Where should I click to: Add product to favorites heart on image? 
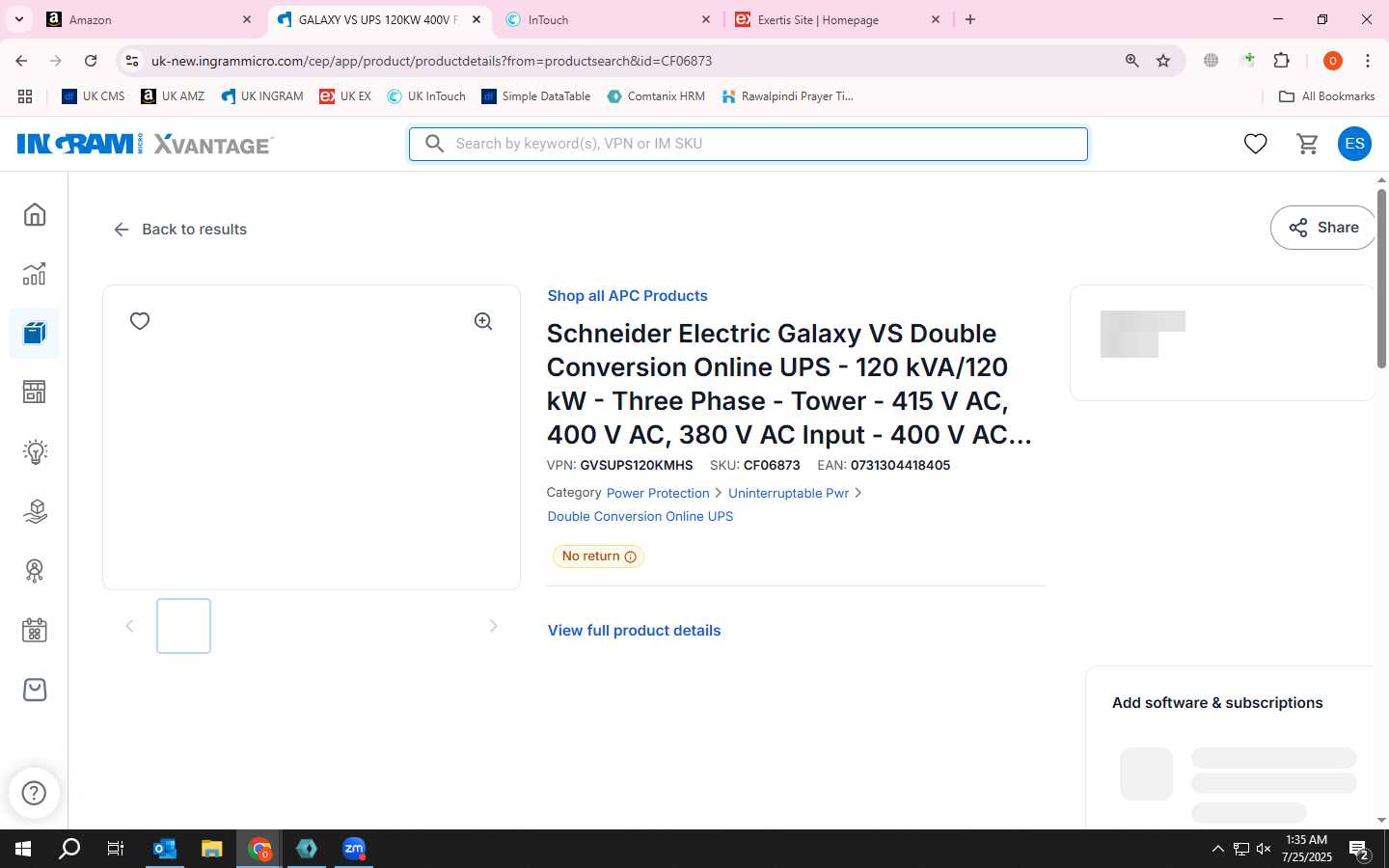[x=140, y=321]
